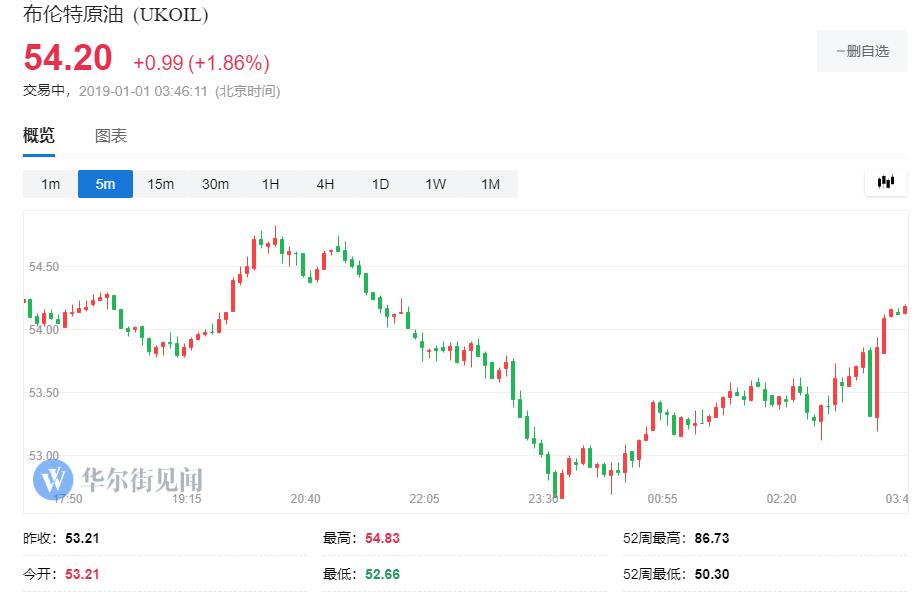
Task: Click the 20:40 time axis label
Action: (x=306, y=498)
